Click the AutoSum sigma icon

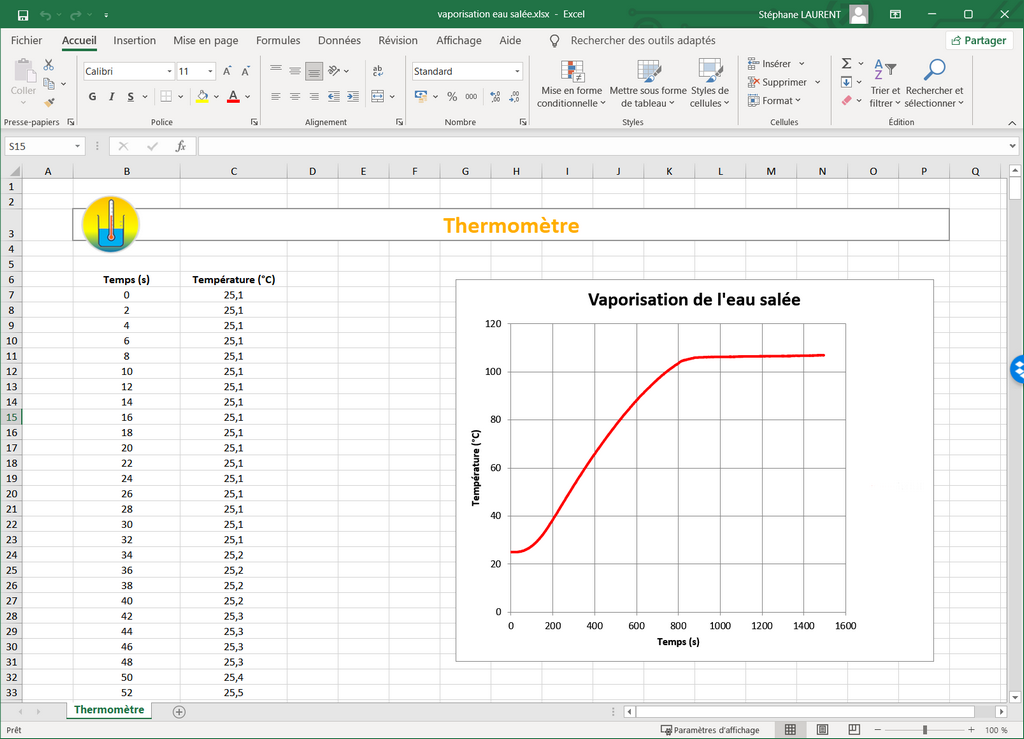846,64
